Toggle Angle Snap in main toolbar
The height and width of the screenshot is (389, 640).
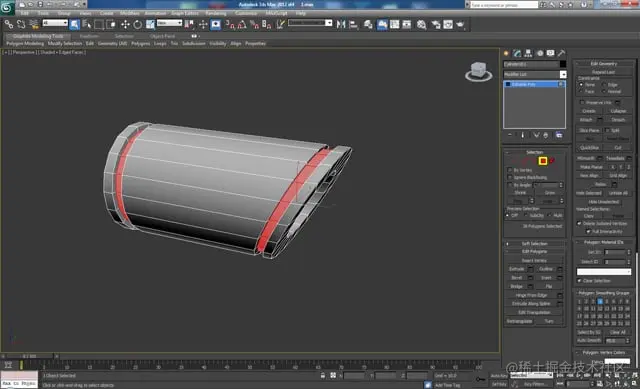[x=242, y=24]
